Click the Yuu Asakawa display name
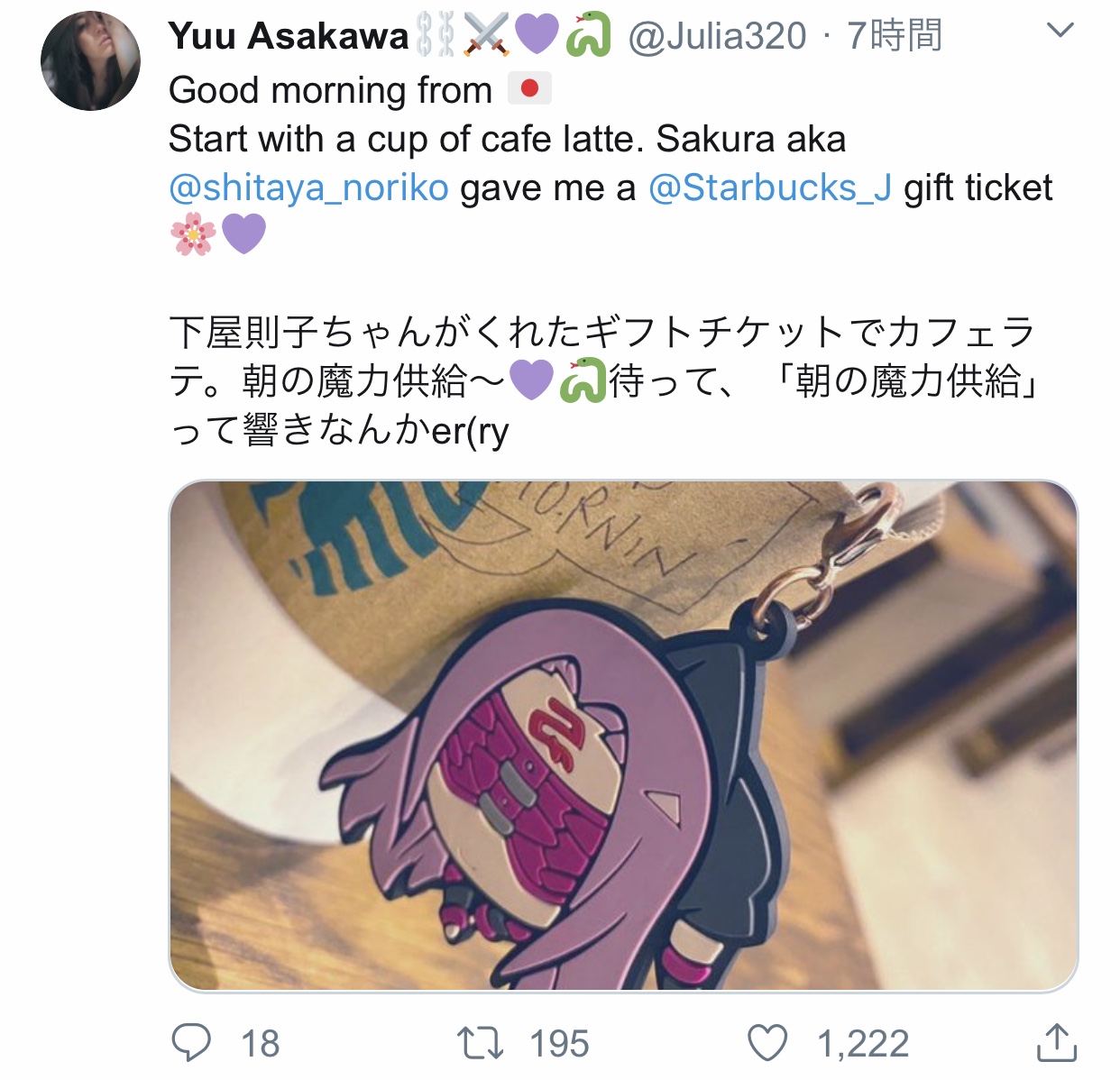 (x=289, y=36)
